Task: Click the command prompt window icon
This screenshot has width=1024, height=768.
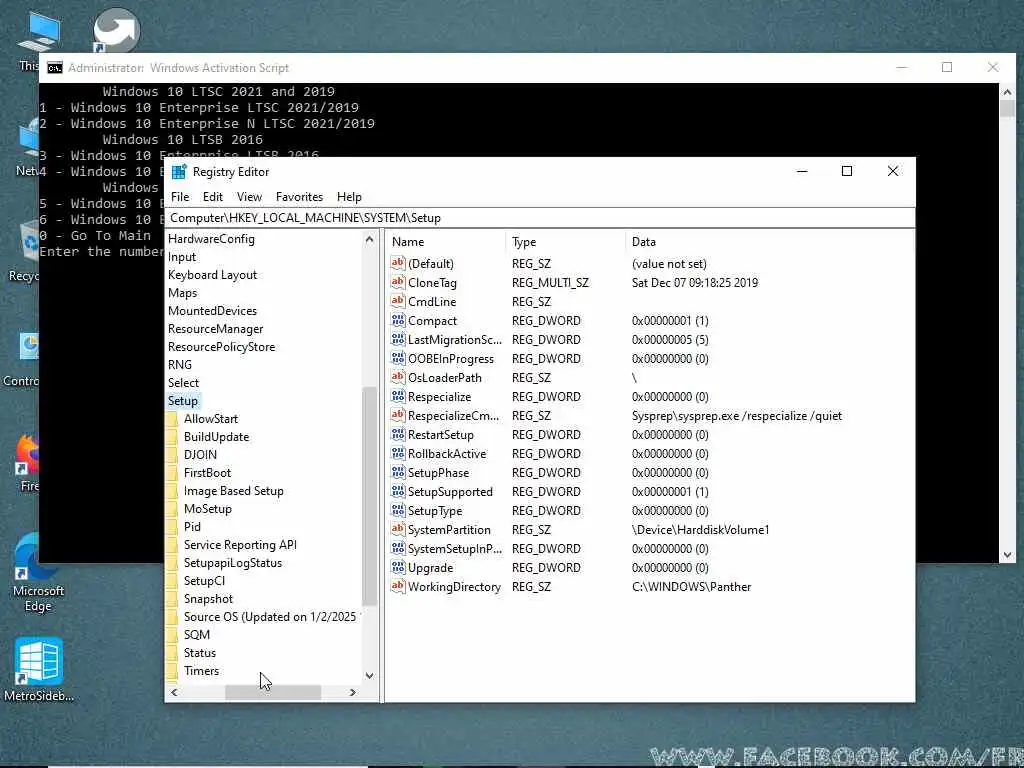Action: (55, 68)
